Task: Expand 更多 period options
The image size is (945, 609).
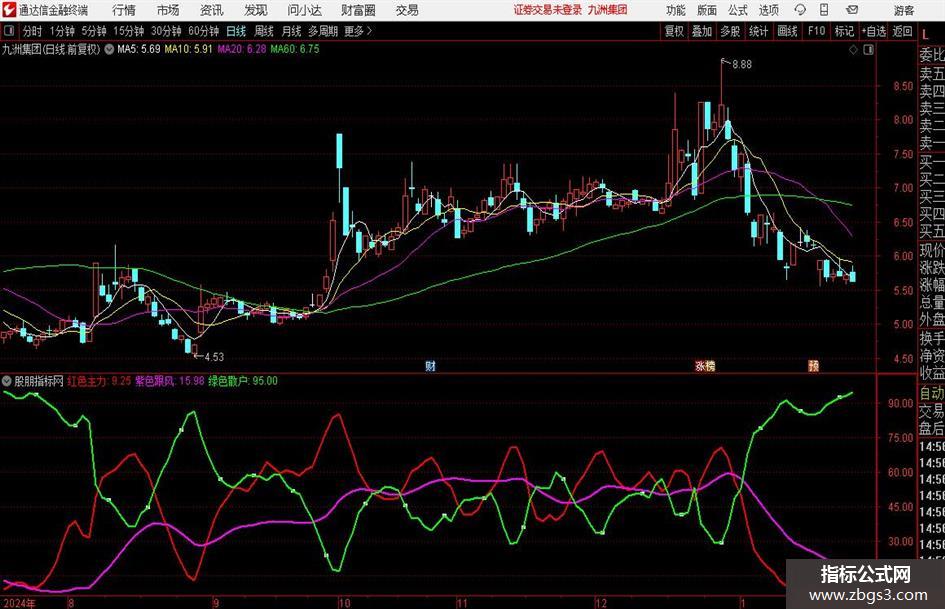Action: point(359,31)
